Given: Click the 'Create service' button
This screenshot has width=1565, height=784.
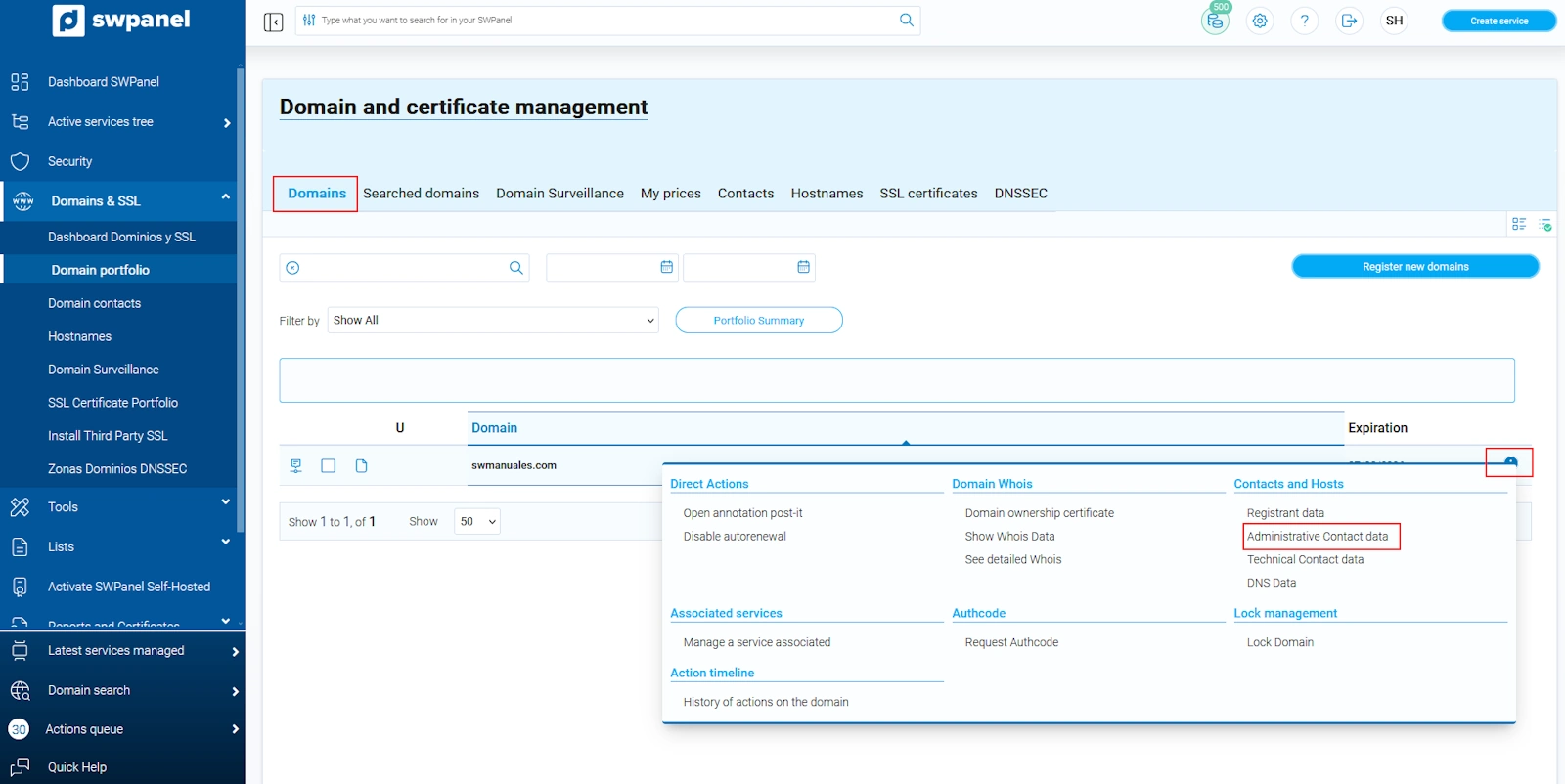Looking at the screenshot, I should (1498, 21).
